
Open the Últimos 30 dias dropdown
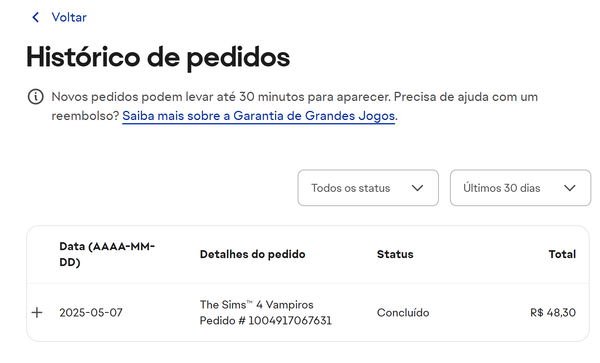click(x=520, y=188)
